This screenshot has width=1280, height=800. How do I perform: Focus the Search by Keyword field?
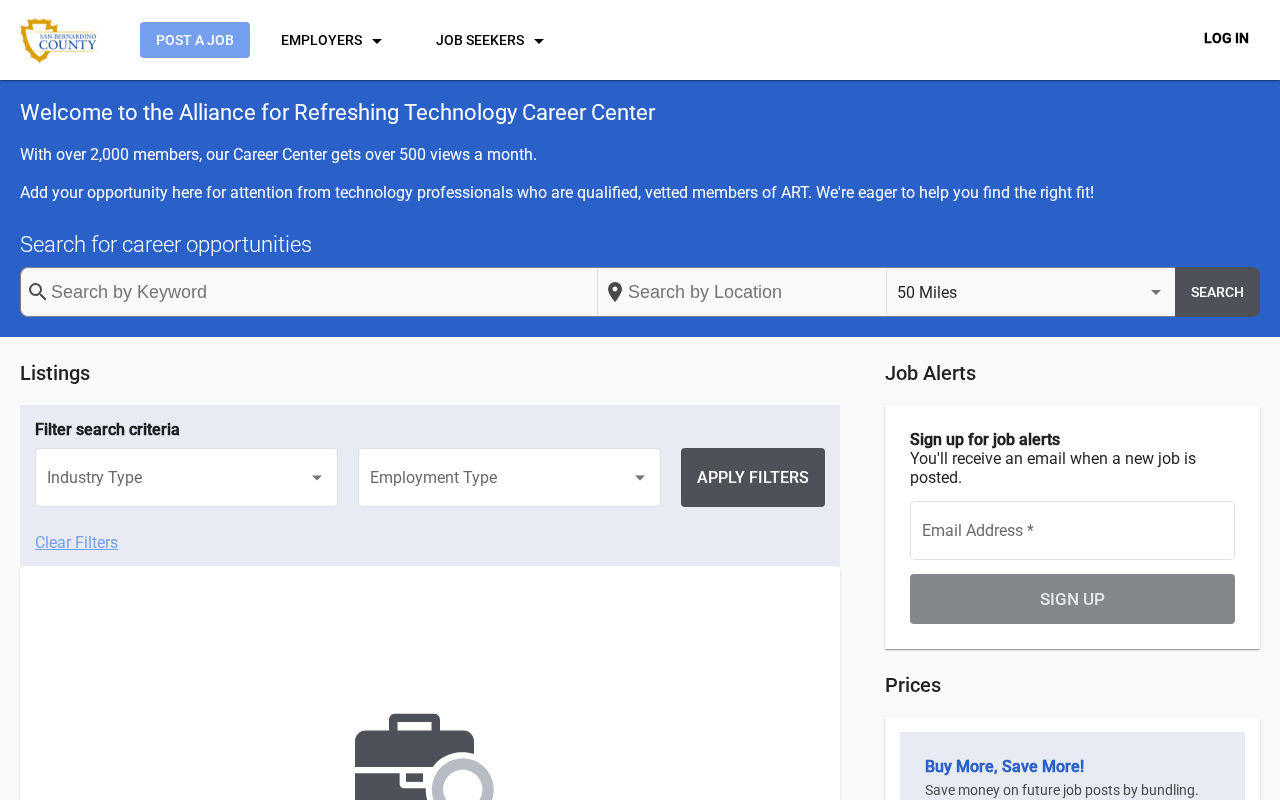click(309, 292)
